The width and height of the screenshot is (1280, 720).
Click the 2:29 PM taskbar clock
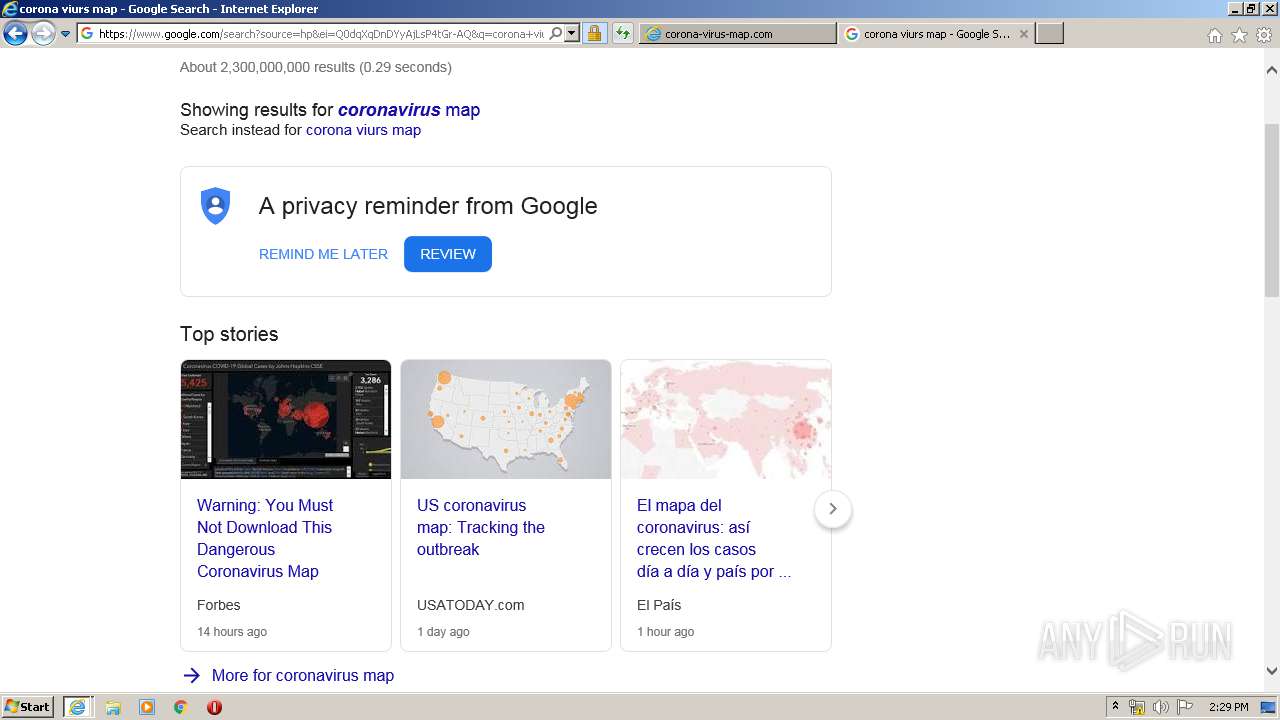point(1228,707)
